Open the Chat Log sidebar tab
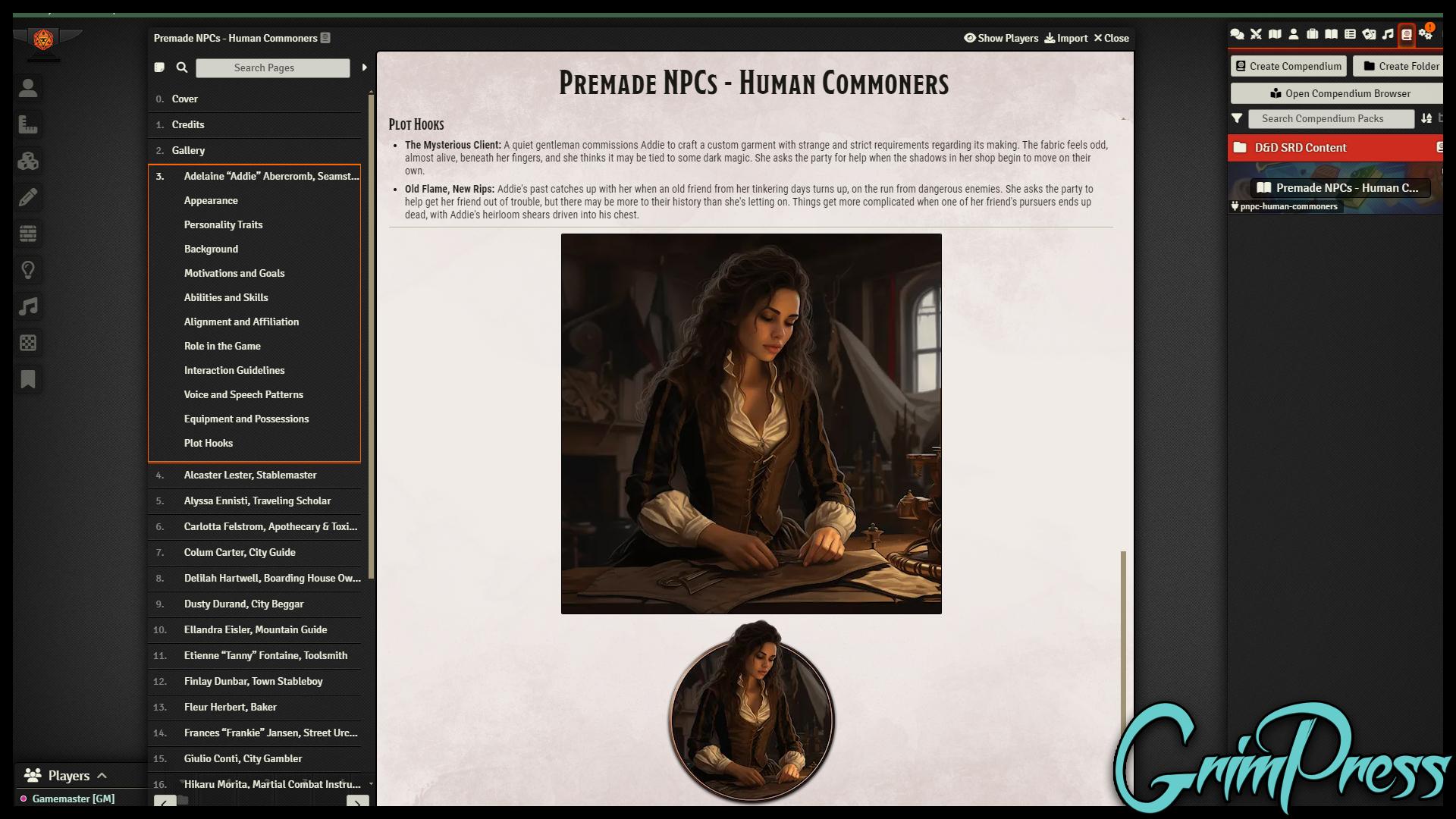 point(1237,34)
